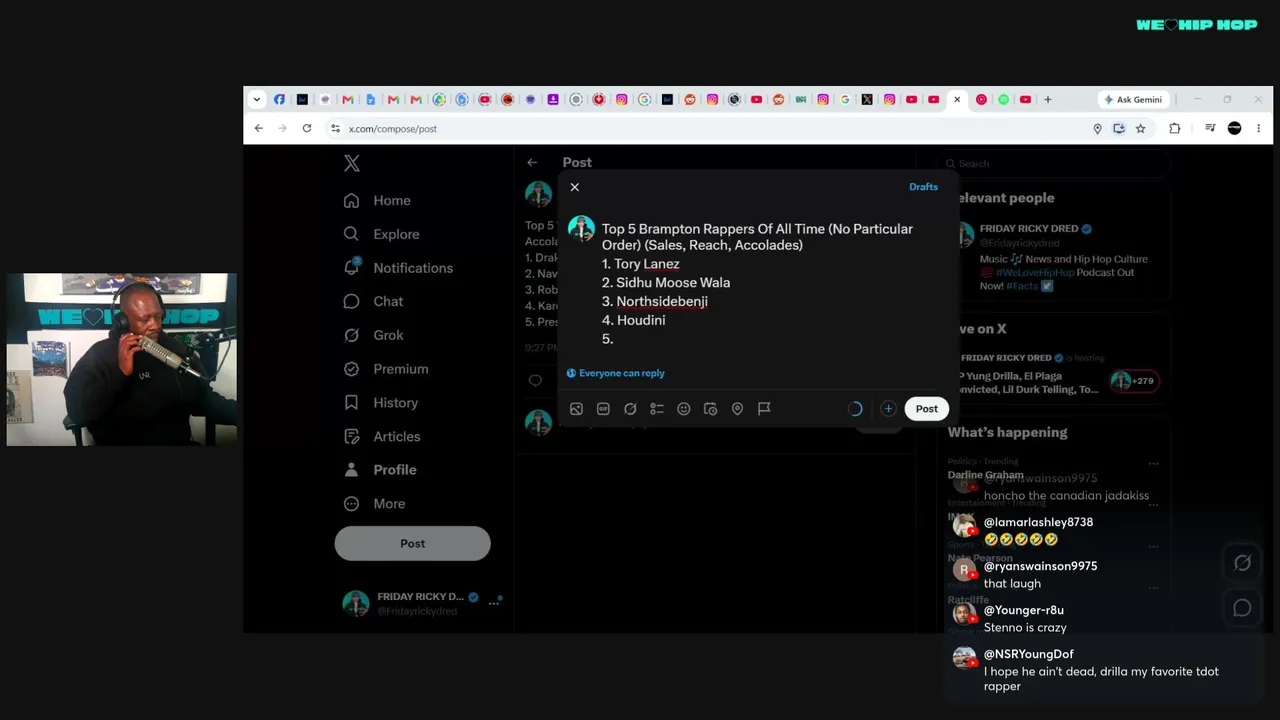Image resolution: width=1280 pixels, height=720 pixels.
Task: Open a new browser tab
Action: click(x=1048, y=99)
